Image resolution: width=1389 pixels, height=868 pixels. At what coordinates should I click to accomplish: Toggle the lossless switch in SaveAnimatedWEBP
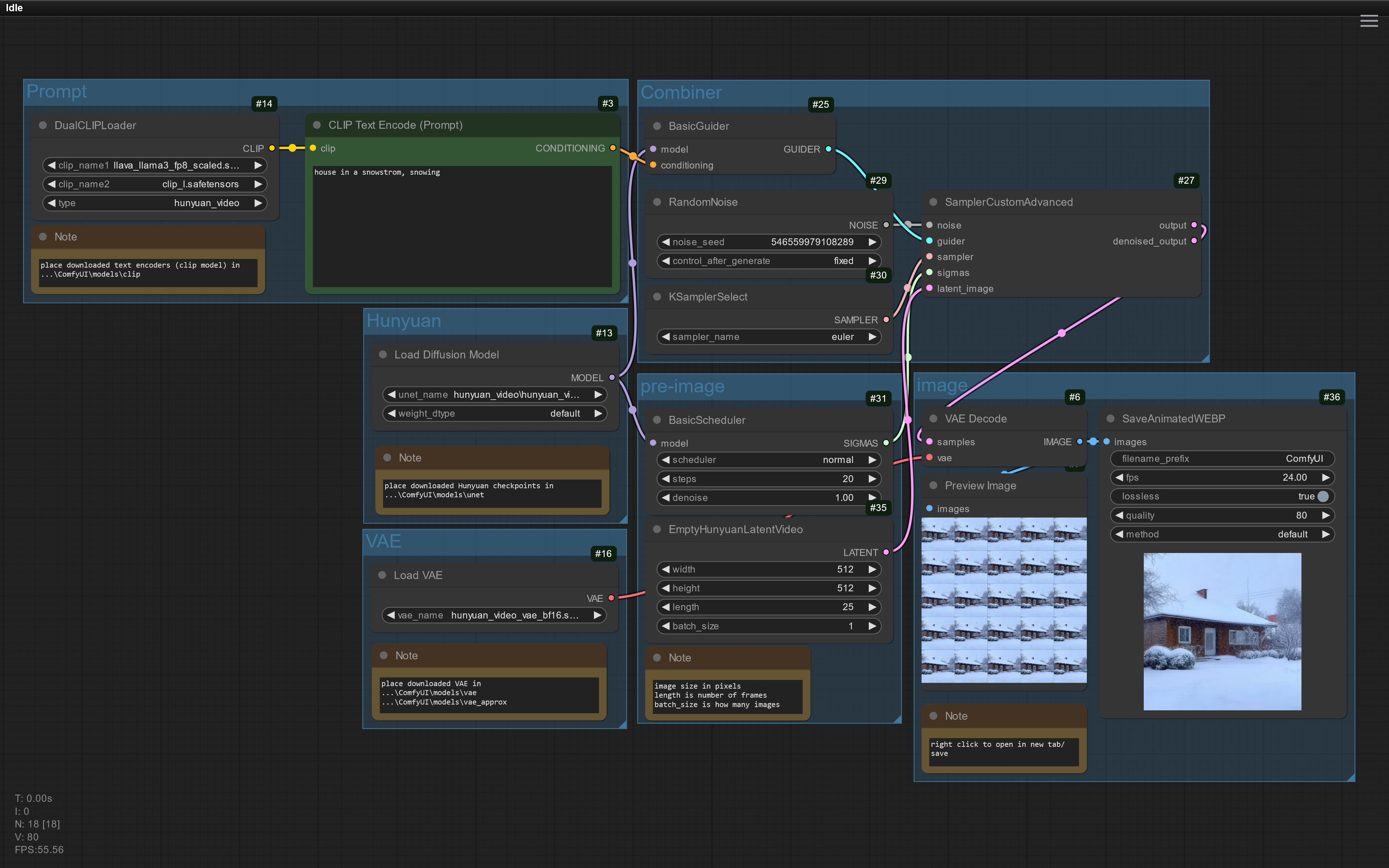1322,497
